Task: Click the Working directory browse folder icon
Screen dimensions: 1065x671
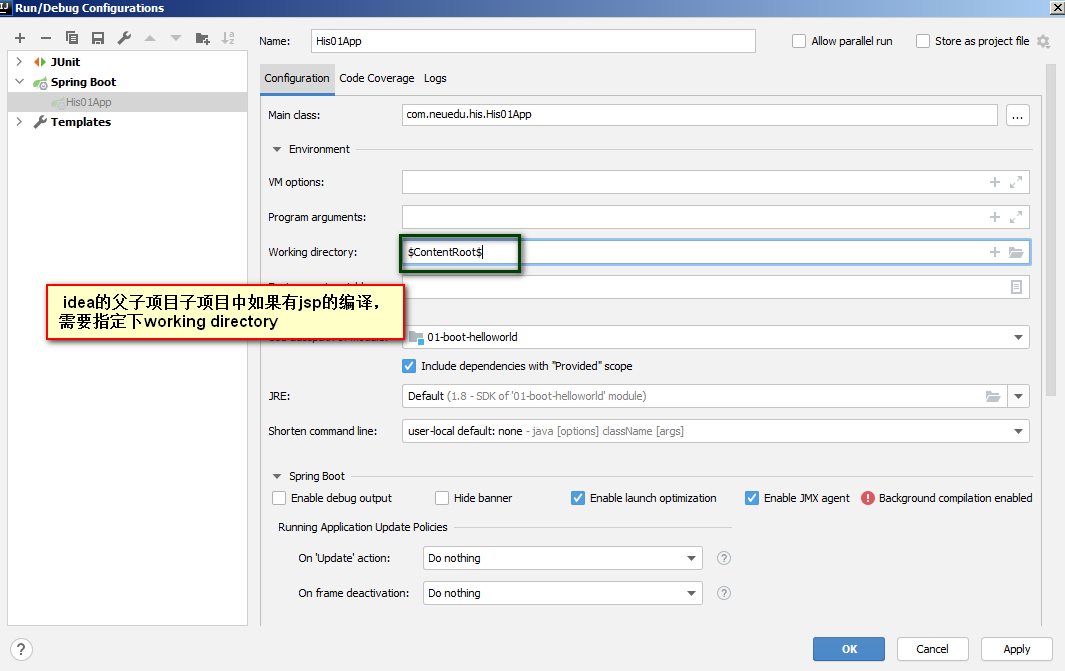Action: tap(1016, 252)
